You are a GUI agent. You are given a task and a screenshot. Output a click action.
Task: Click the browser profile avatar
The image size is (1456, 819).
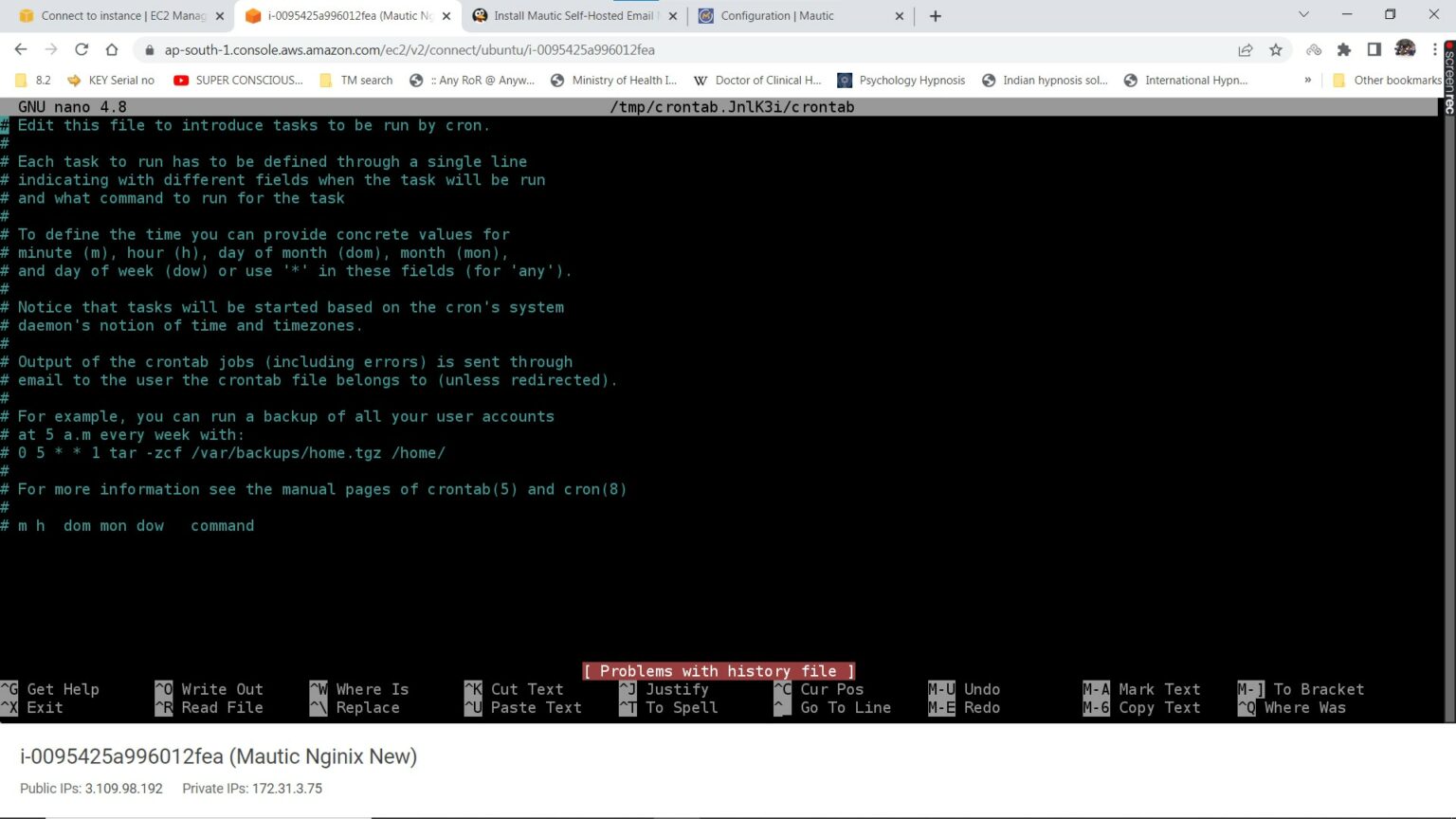pos(1405,49)
